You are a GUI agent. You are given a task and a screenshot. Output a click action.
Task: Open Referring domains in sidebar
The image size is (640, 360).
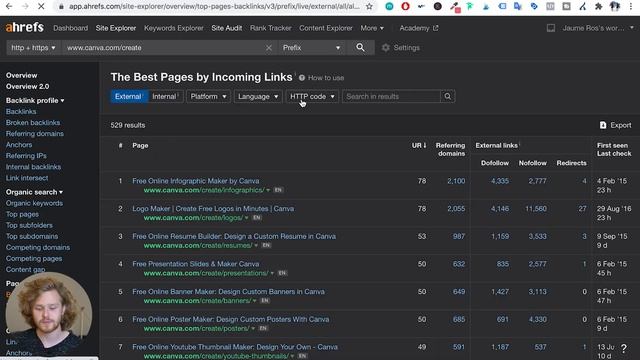tap(35, 133)
